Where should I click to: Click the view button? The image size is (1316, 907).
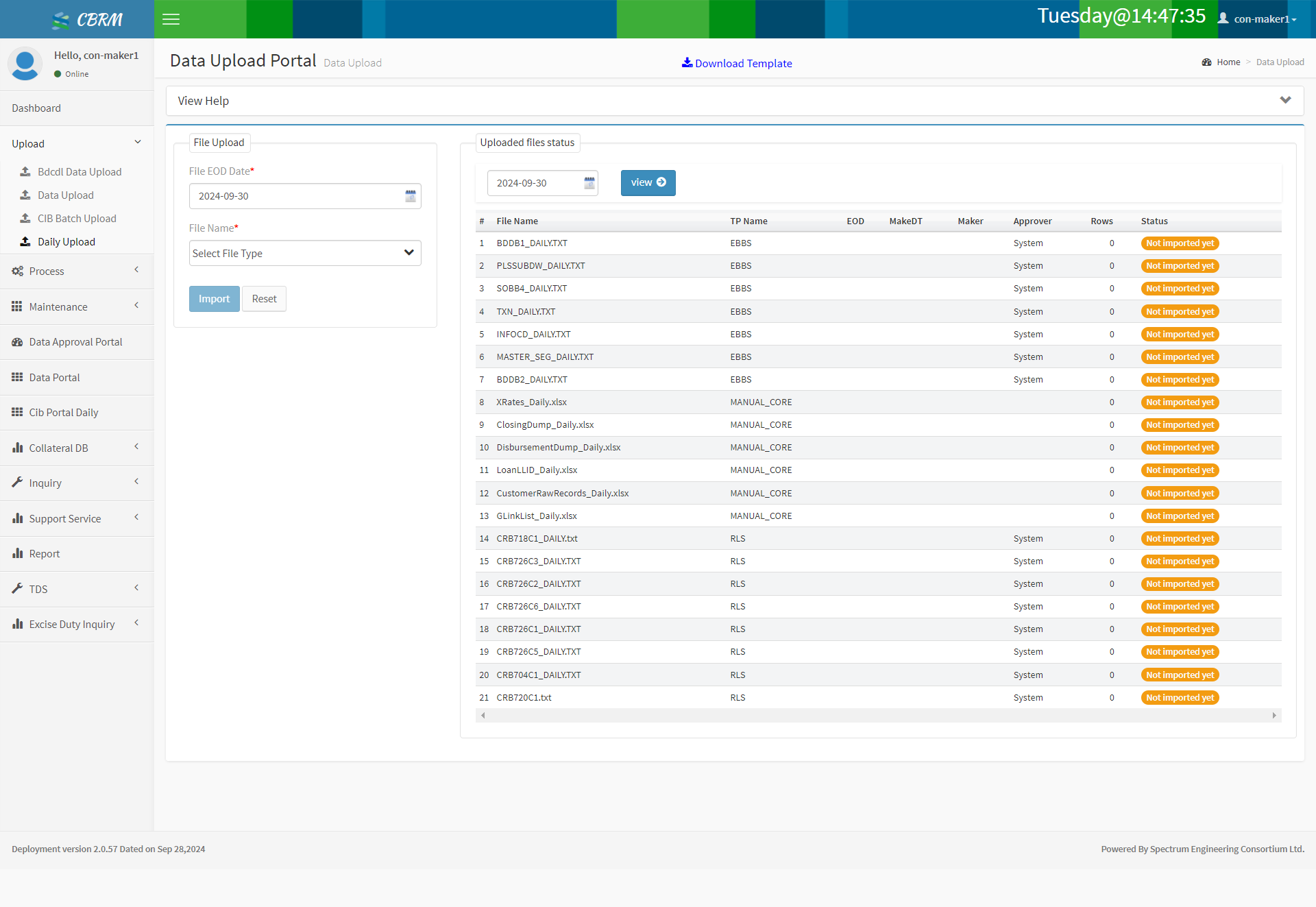(648, 182)
